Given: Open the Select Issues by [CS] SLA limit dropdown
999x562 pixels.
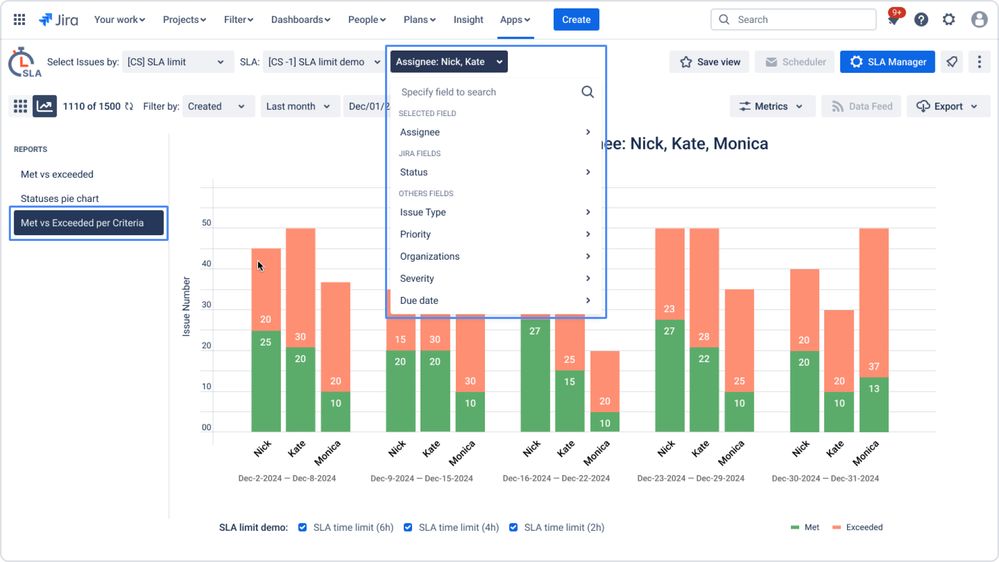Looking at the screenshot, I should 176,62.
